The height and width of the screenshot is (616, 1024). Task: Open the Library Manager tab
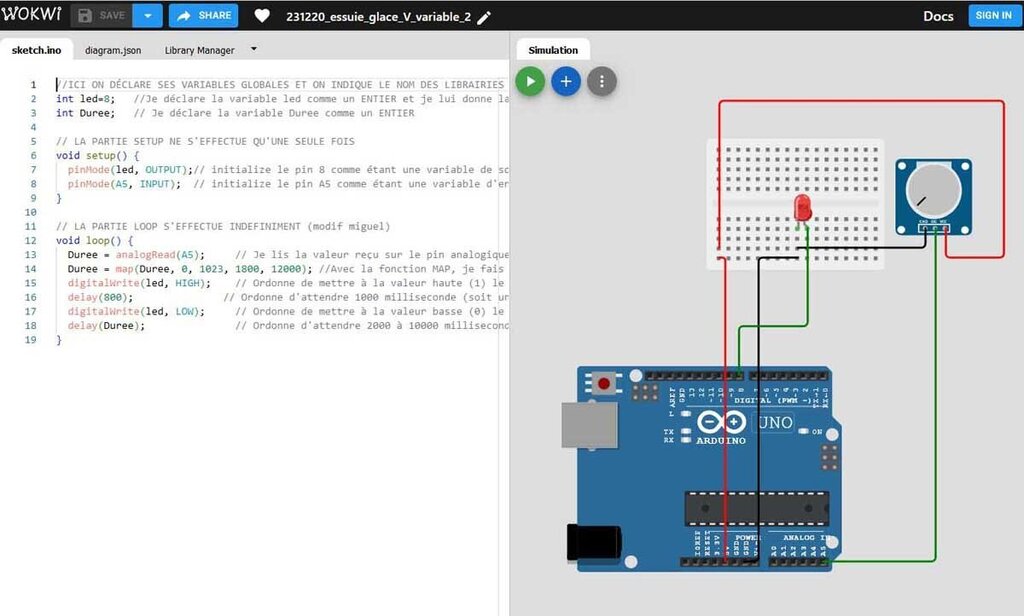pos(199,50)
